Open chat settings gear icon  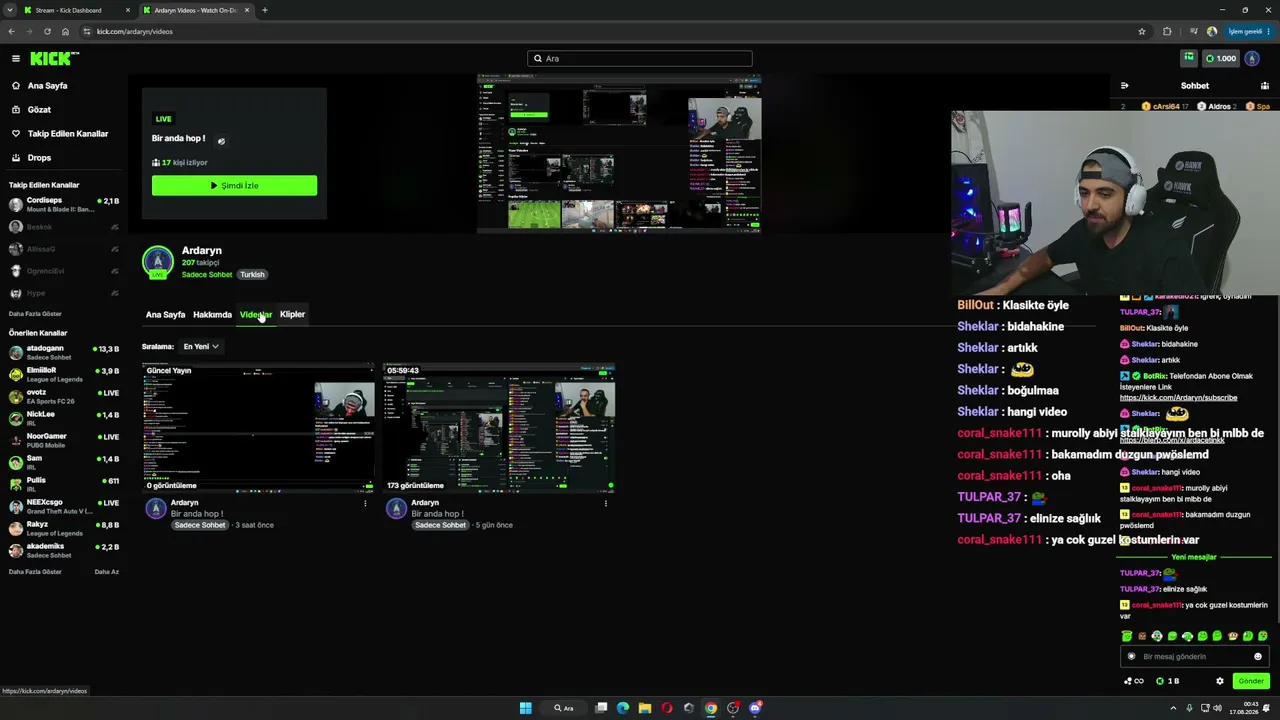click(1220, 681)
